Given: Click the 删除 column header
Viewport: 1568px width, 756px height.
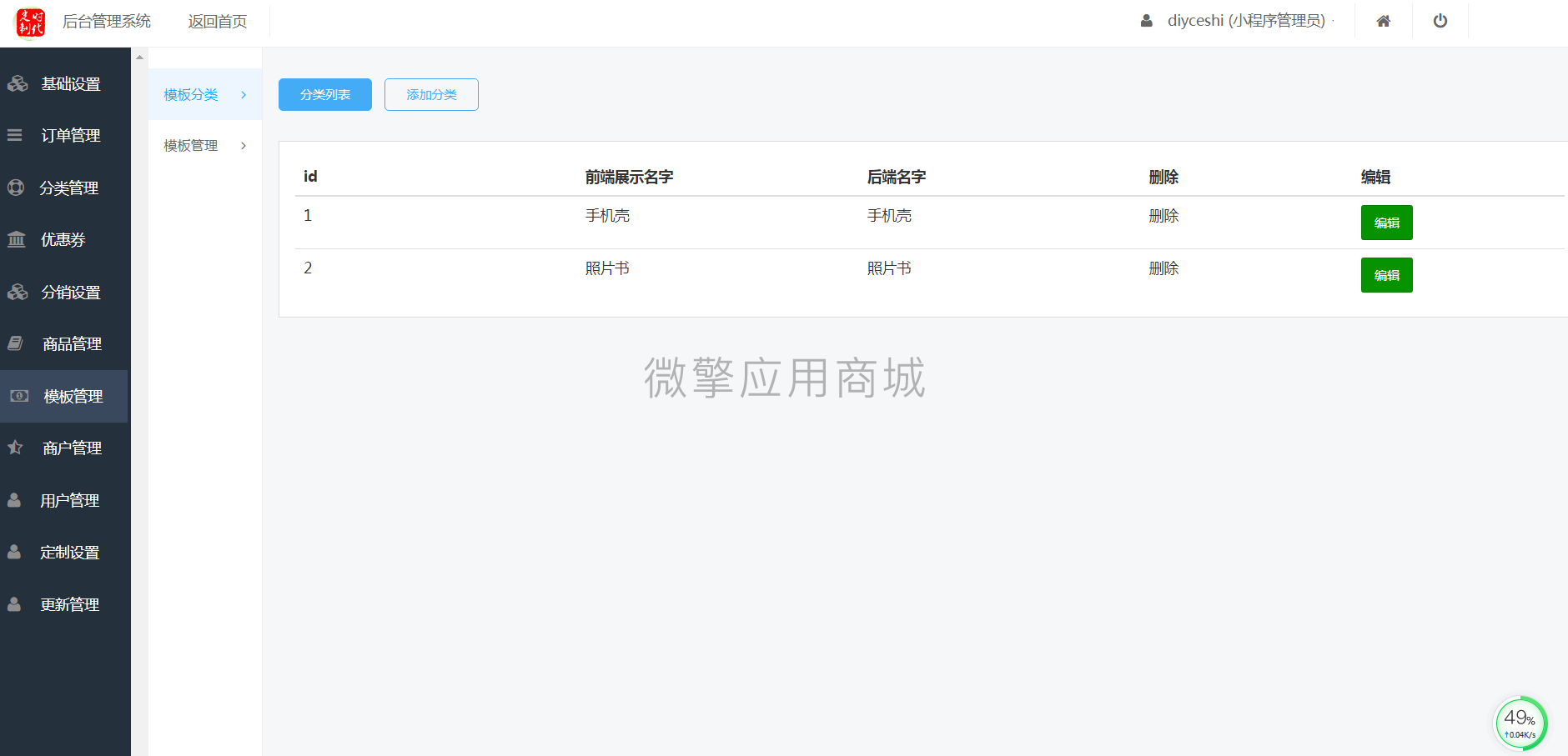Looking at the screenshot, I should [1163, 177].
